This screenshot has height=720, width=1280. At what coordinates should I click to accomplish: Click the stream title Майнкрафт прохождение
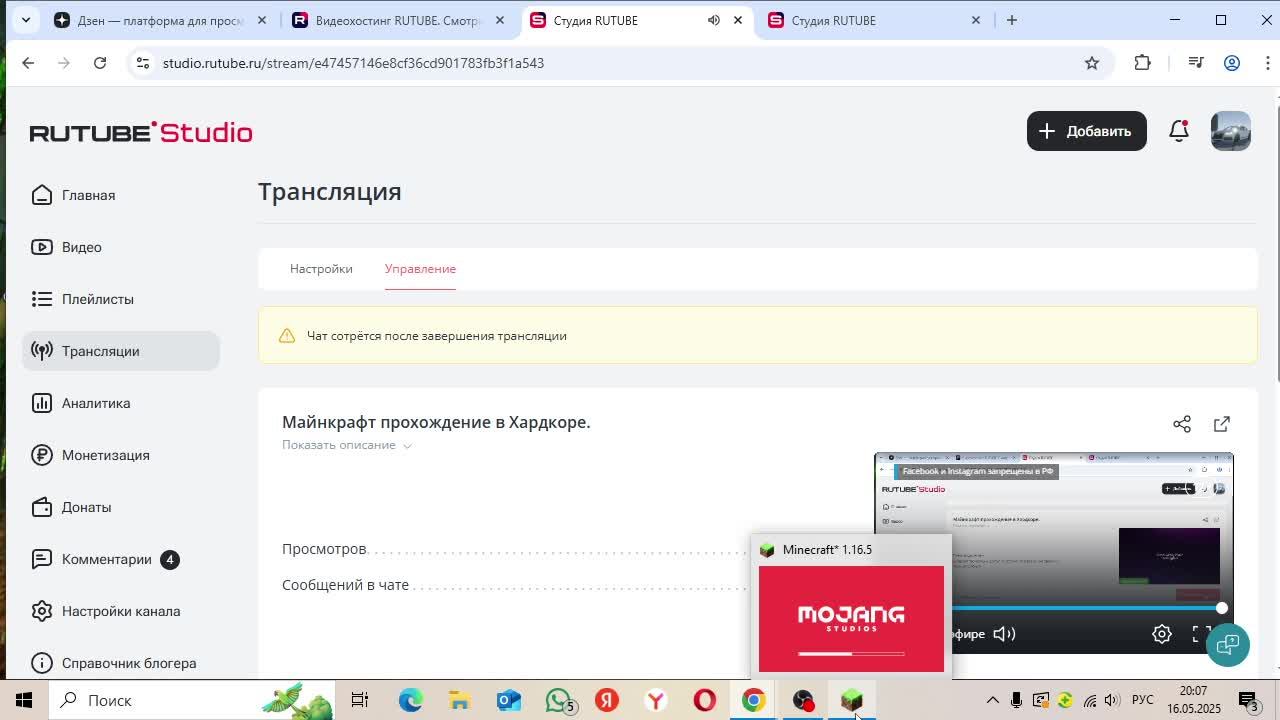point(436,422)
